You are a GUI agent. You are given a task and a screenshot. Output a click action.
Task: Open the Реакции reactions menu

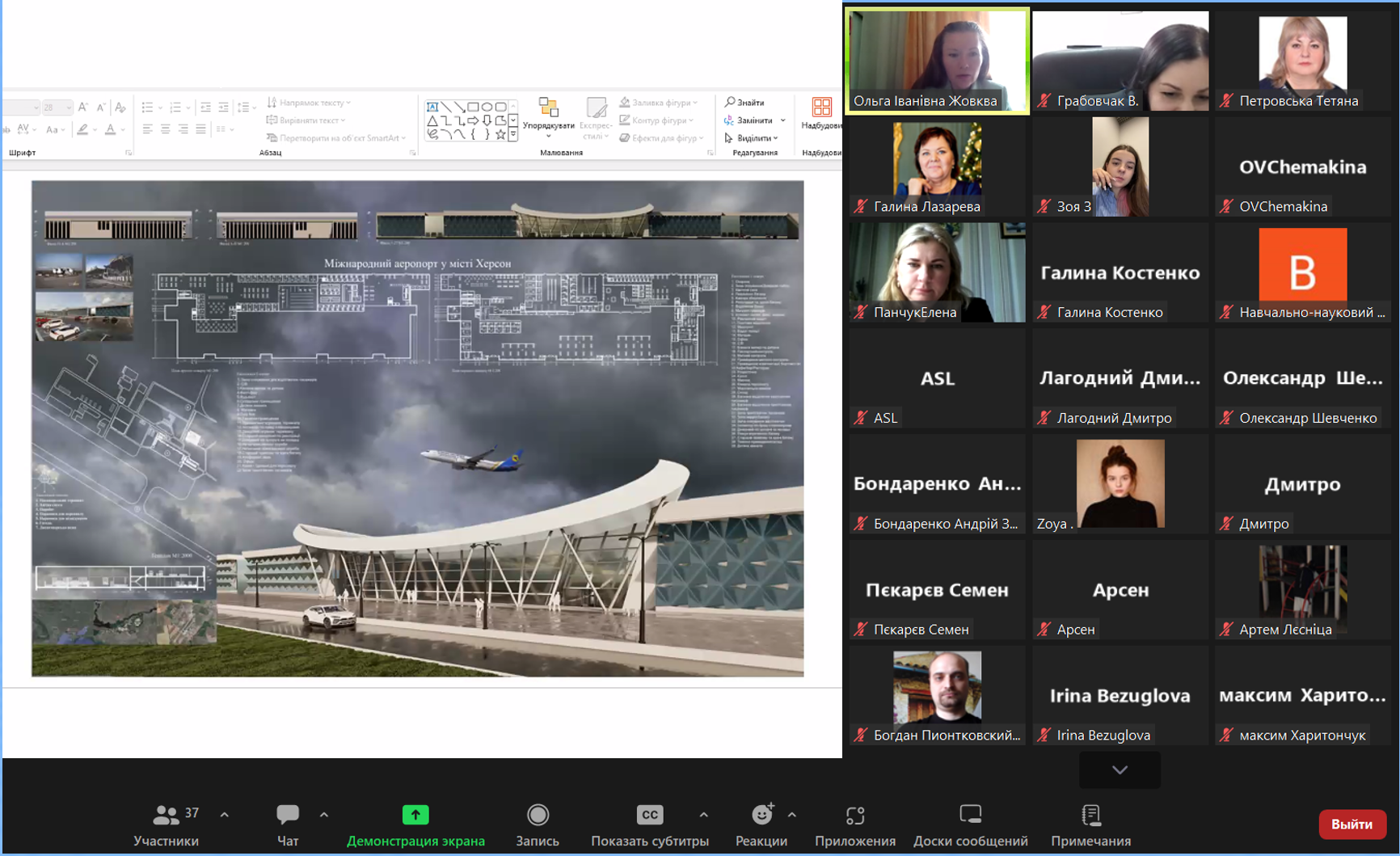click(x=761, y=824)
